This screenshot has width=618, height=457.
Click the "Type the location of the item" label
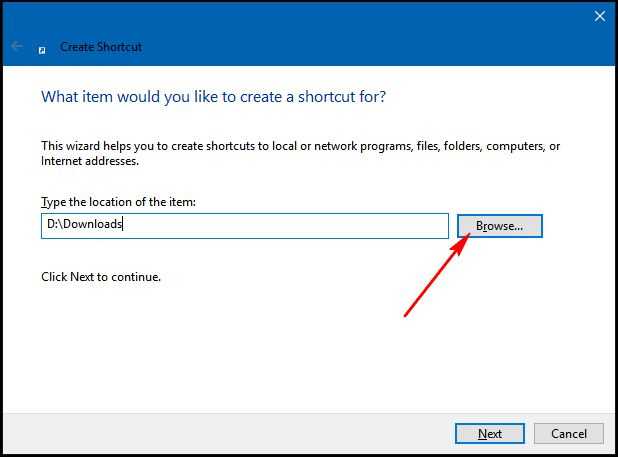[118, 202]
